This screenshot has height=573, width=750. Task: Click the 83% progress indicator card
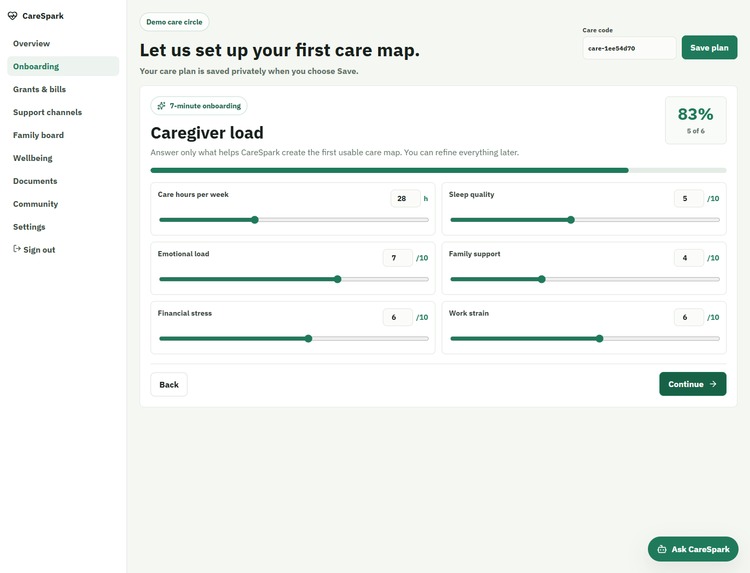click(695, 120)
